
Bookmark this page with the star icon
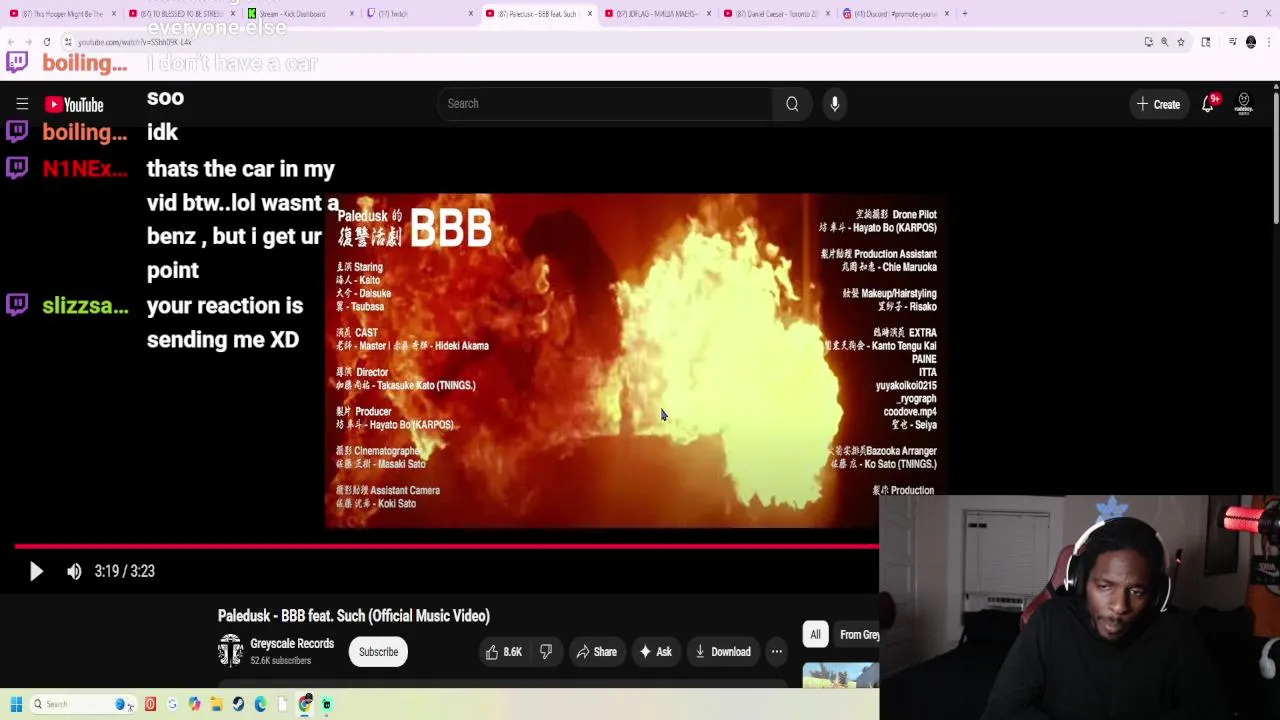point(1181,42)
